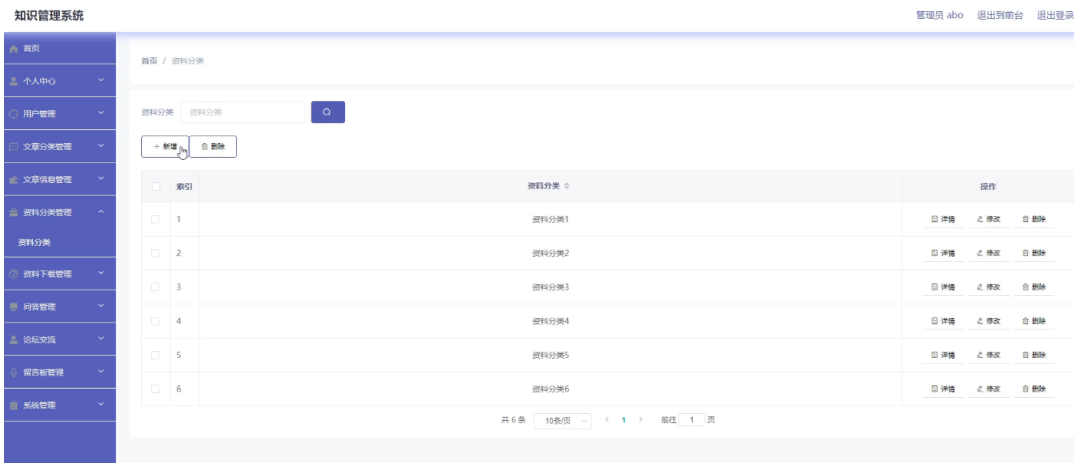The width and height of the screenshot is (1075, 463).
Task: Expand 资料下载管理 menu chevron
Action: (x=101, y=274)
